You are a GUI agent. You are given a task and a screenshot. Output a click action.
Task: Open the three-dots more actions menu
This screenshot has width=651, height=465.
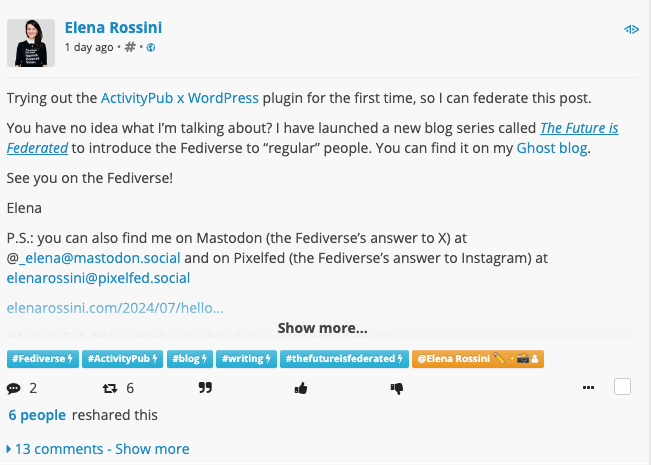point(590,388)
